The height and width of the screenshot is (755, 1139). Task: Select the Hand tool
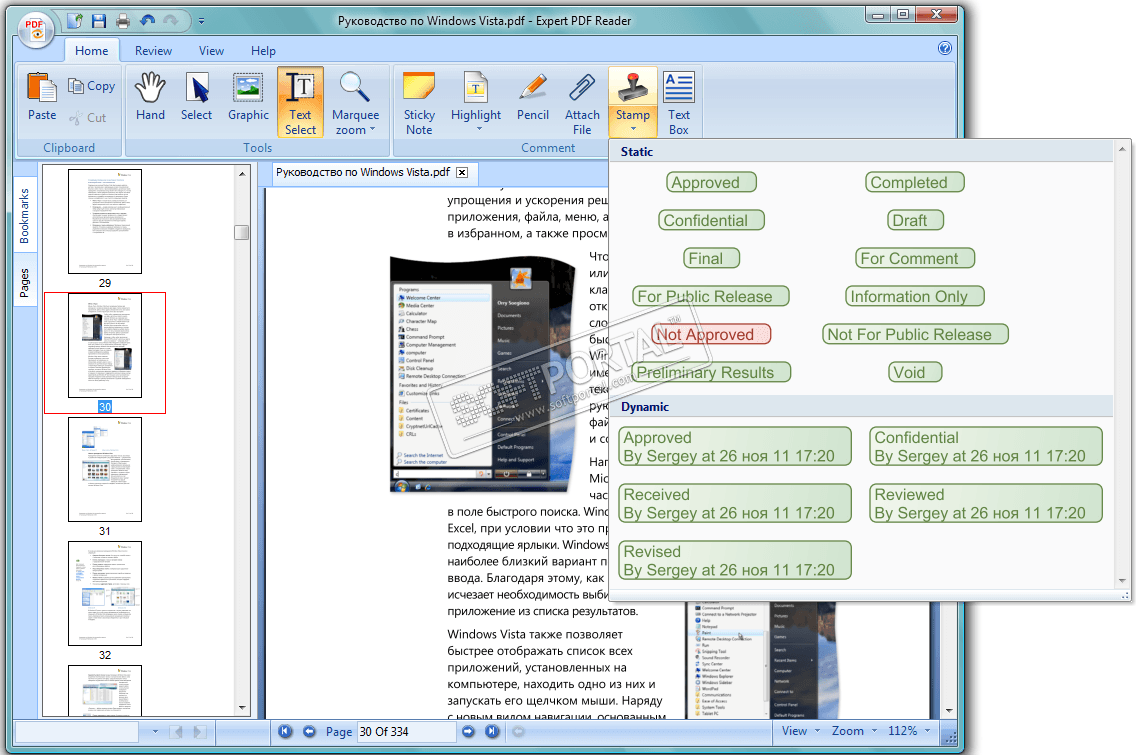[x=150, y=97]
